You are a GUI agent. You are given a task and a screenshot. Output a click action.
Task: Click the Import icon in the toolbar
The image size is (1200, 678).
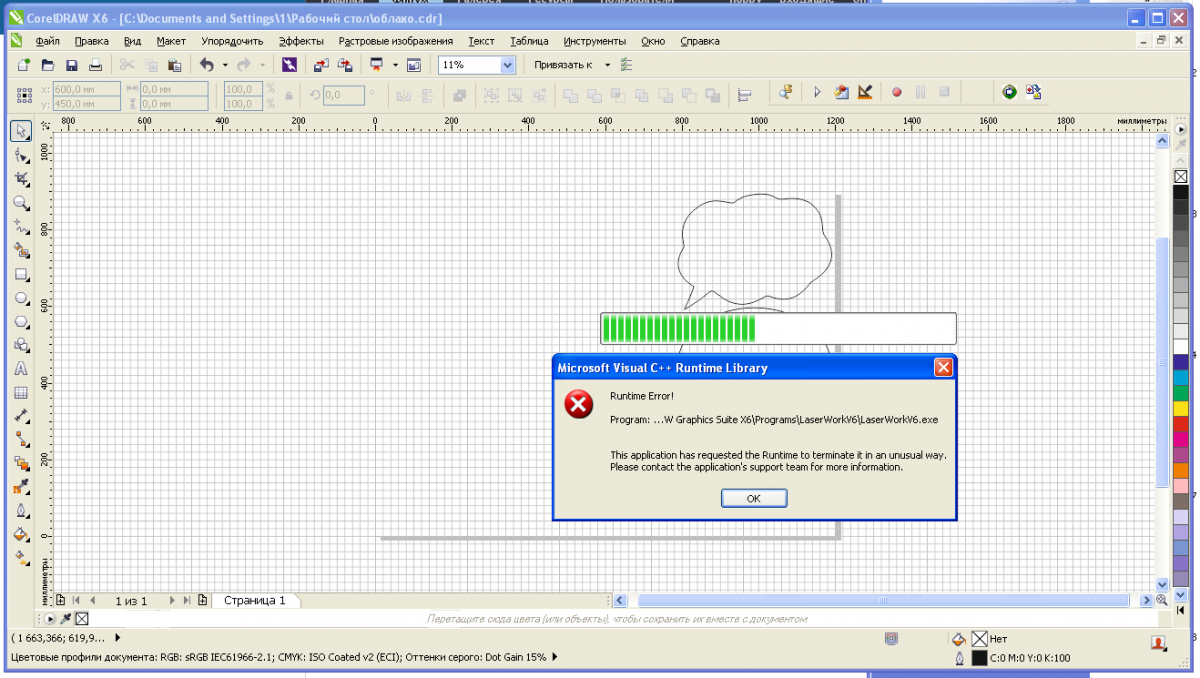click(321, 65)
